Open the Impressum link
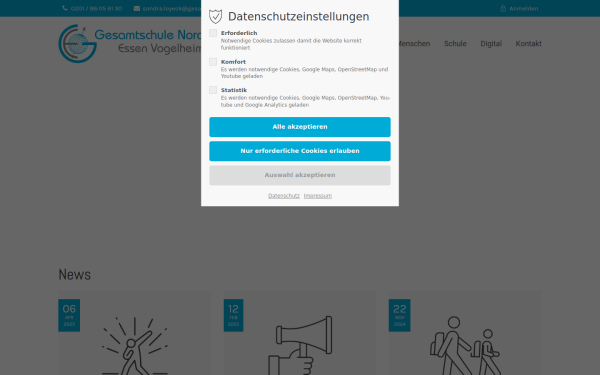The image size is (600, 375). coord(318,196)
